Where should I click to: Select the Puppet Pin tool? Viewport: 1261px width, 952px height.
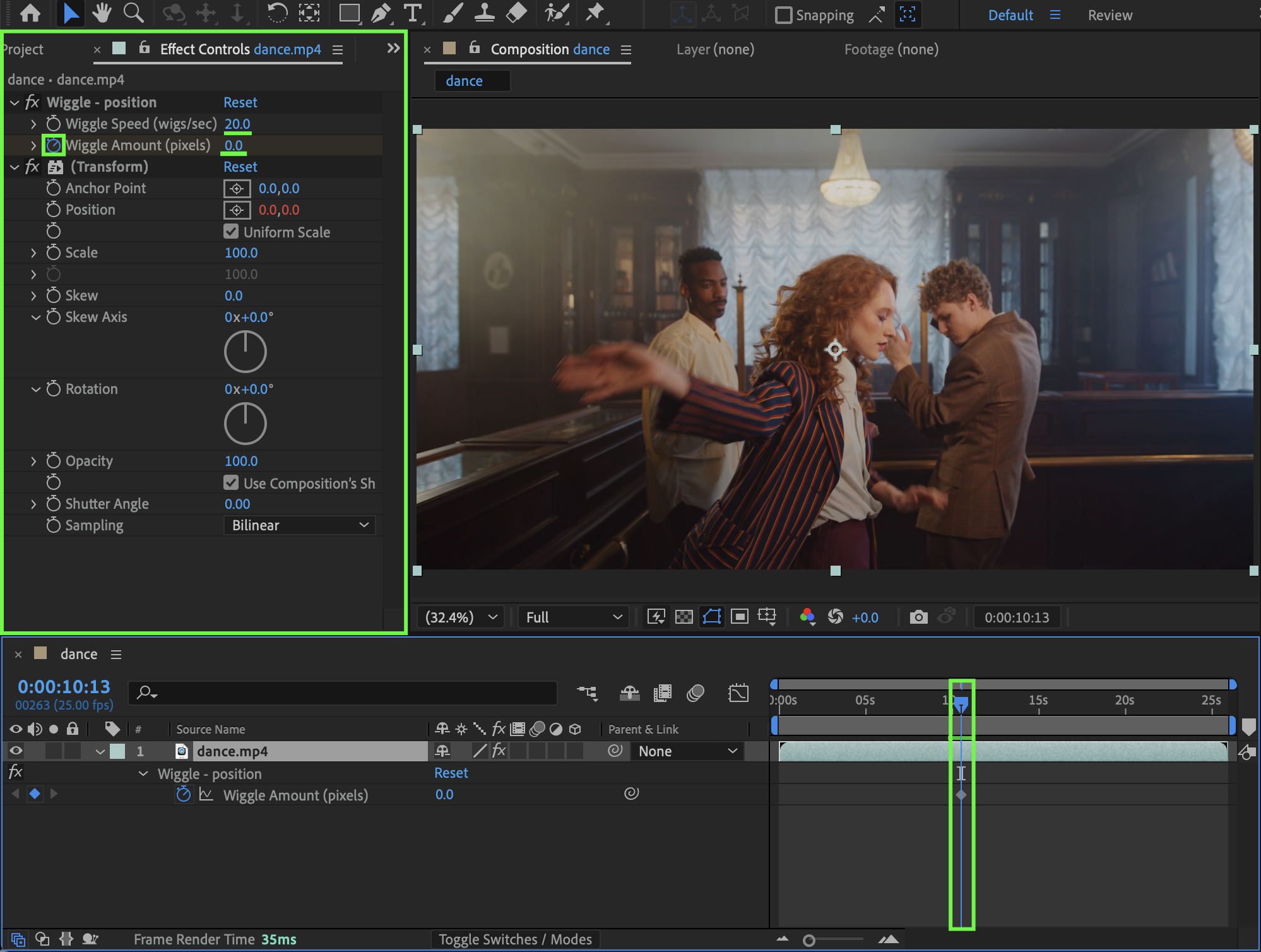coord(595,13)
